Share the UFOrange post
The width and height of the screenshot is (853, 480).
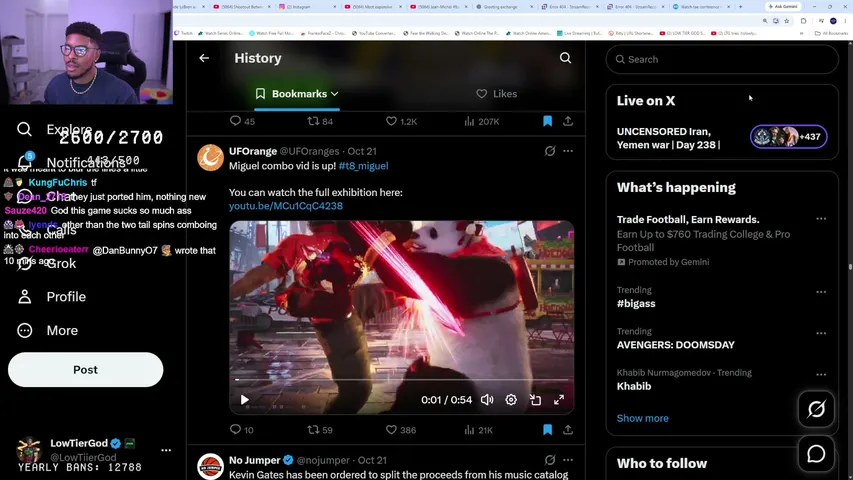567,429
